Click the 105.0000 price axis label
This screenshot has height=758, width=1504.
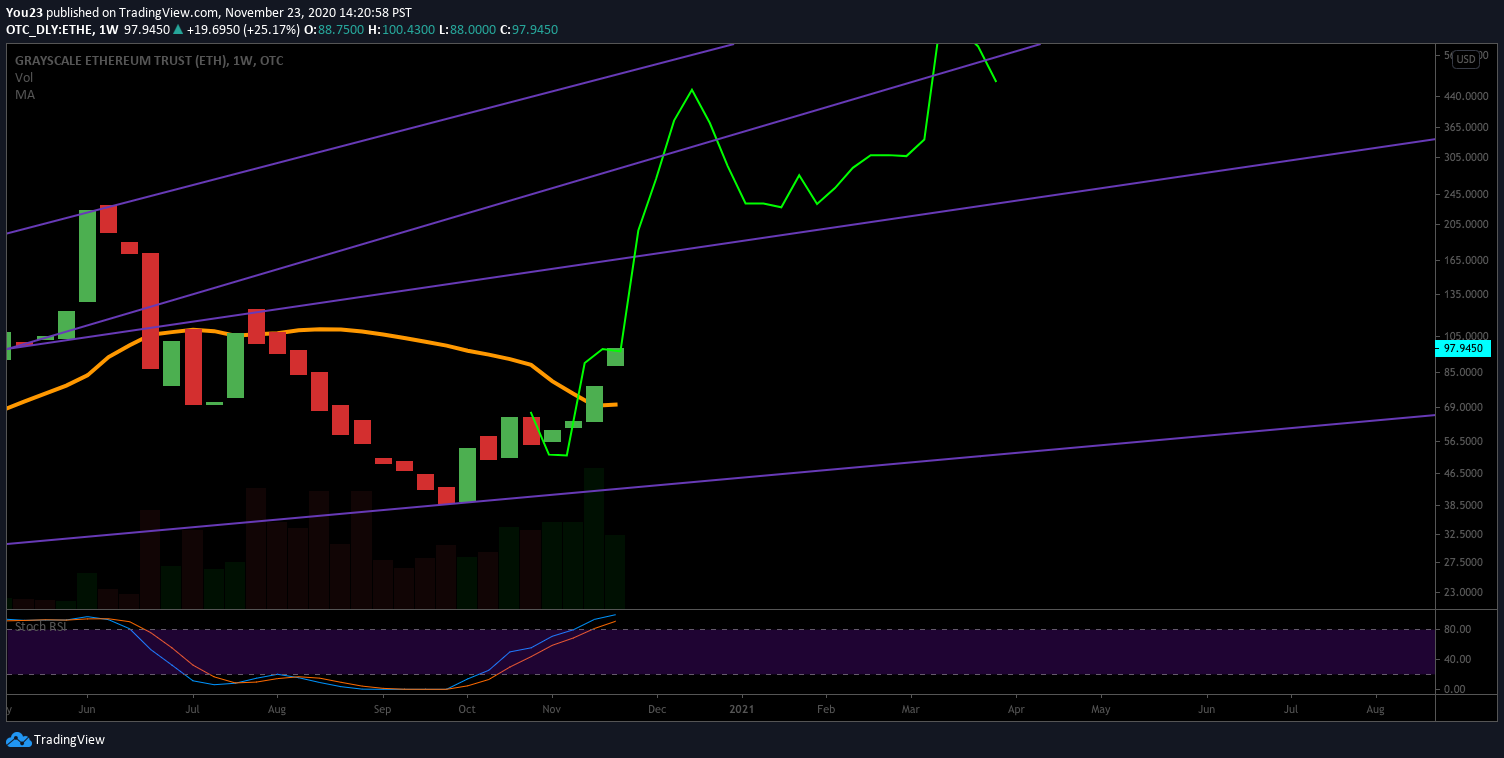coord(1466,335)
